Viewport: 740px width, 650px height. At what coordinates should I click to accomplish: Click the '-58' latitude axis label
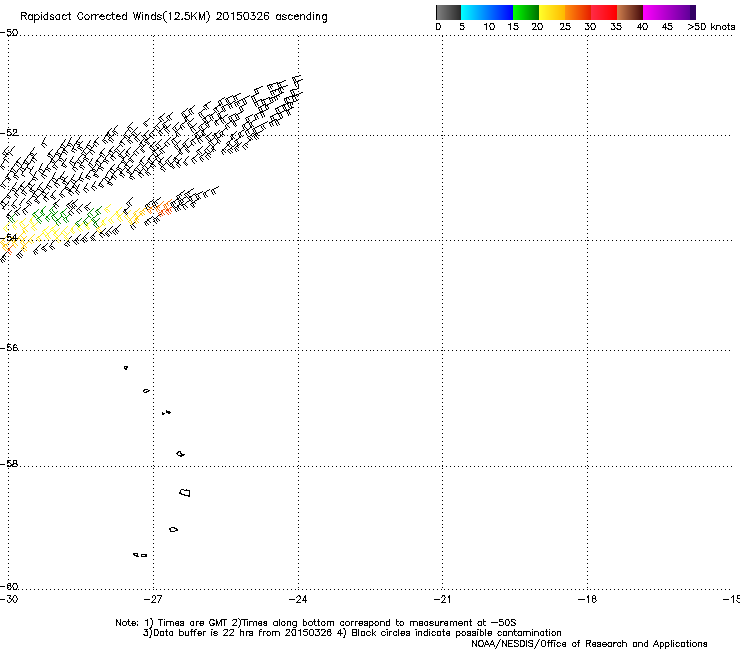click(9, 464)
